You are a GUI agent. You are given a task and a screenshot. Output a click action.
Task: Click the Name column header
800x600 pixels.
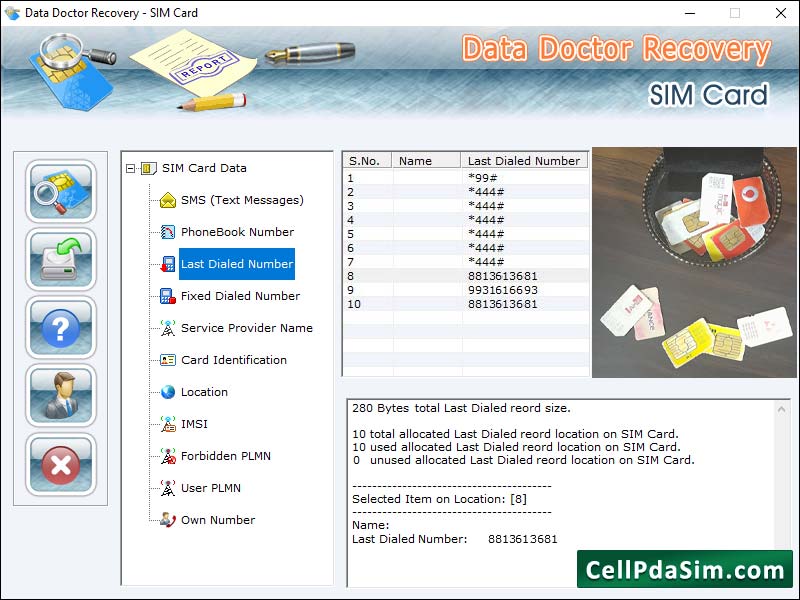(x=426, y=161)
